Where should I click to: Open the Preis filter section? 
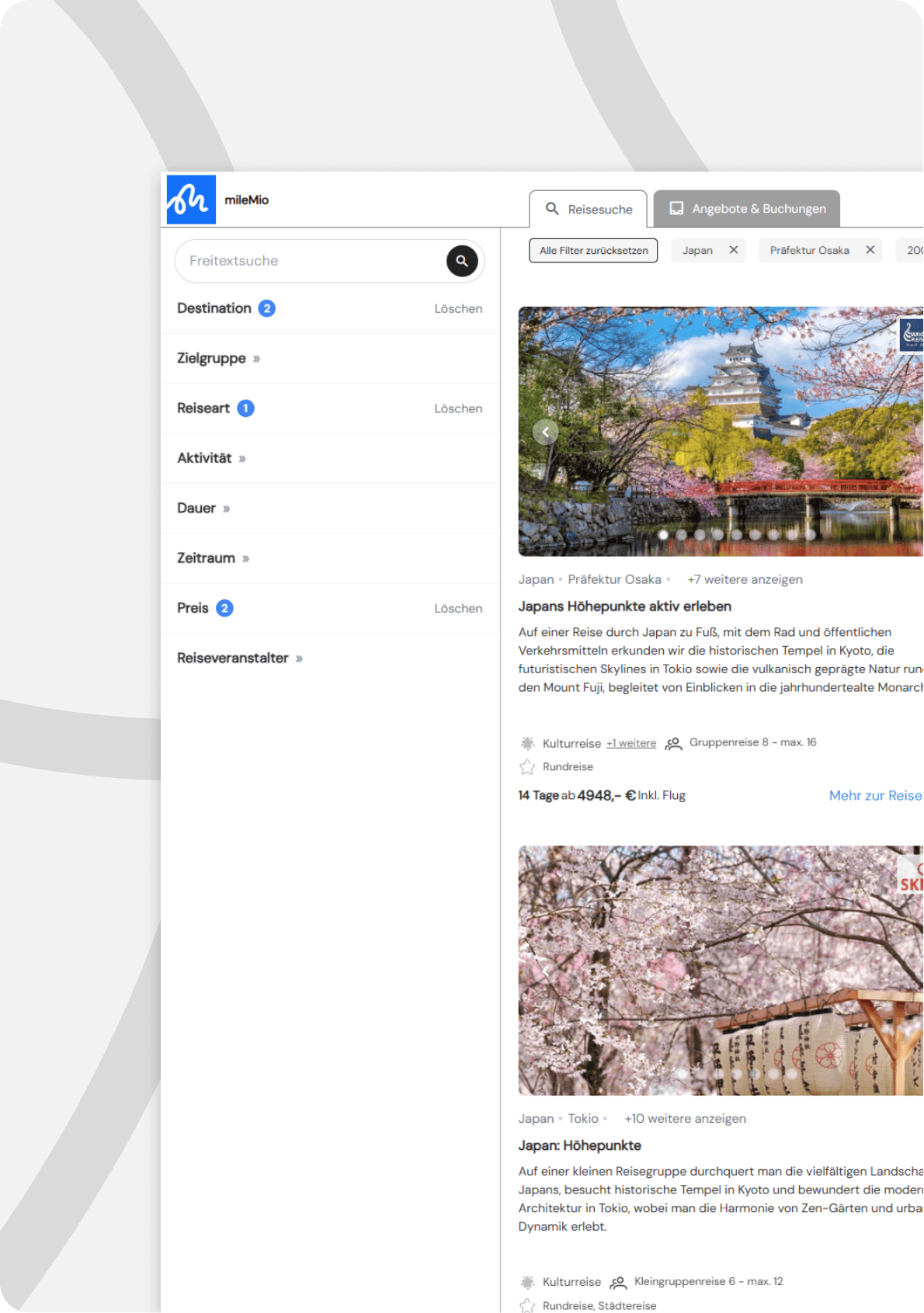point(193,608)
